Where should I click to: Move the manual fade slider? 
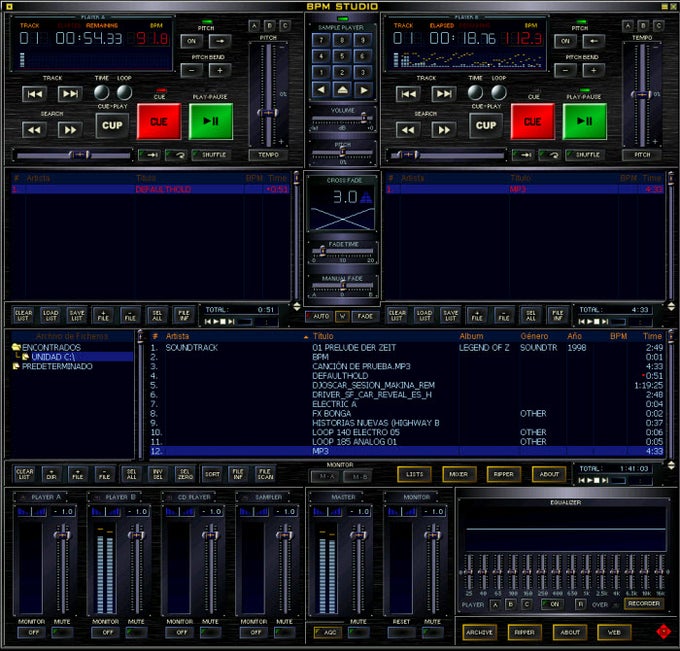(x=343, y=285)
